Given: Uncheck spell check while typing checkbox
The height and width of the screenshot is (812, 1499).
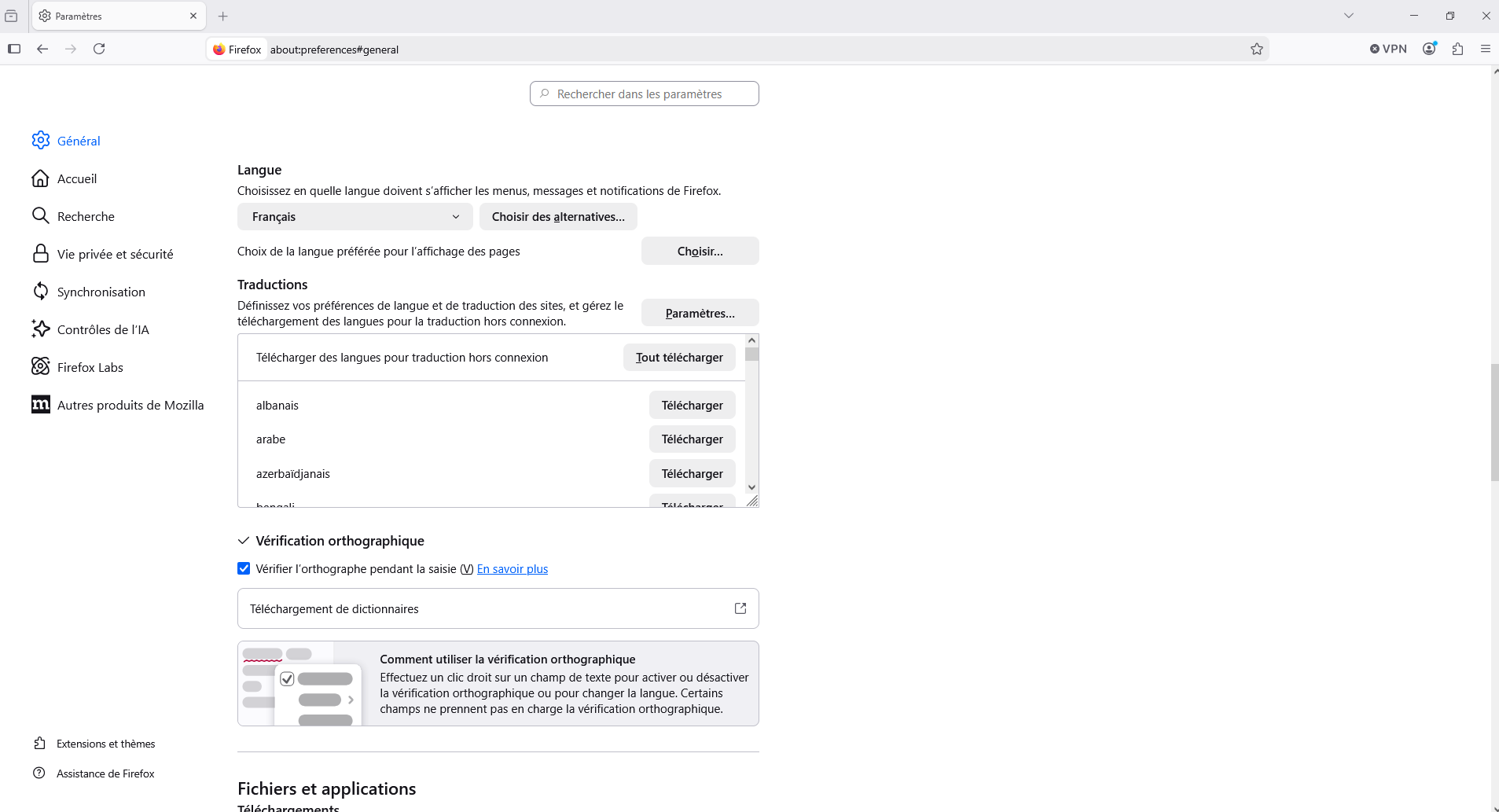Looking at the screenshot, I should pos(244,568).
